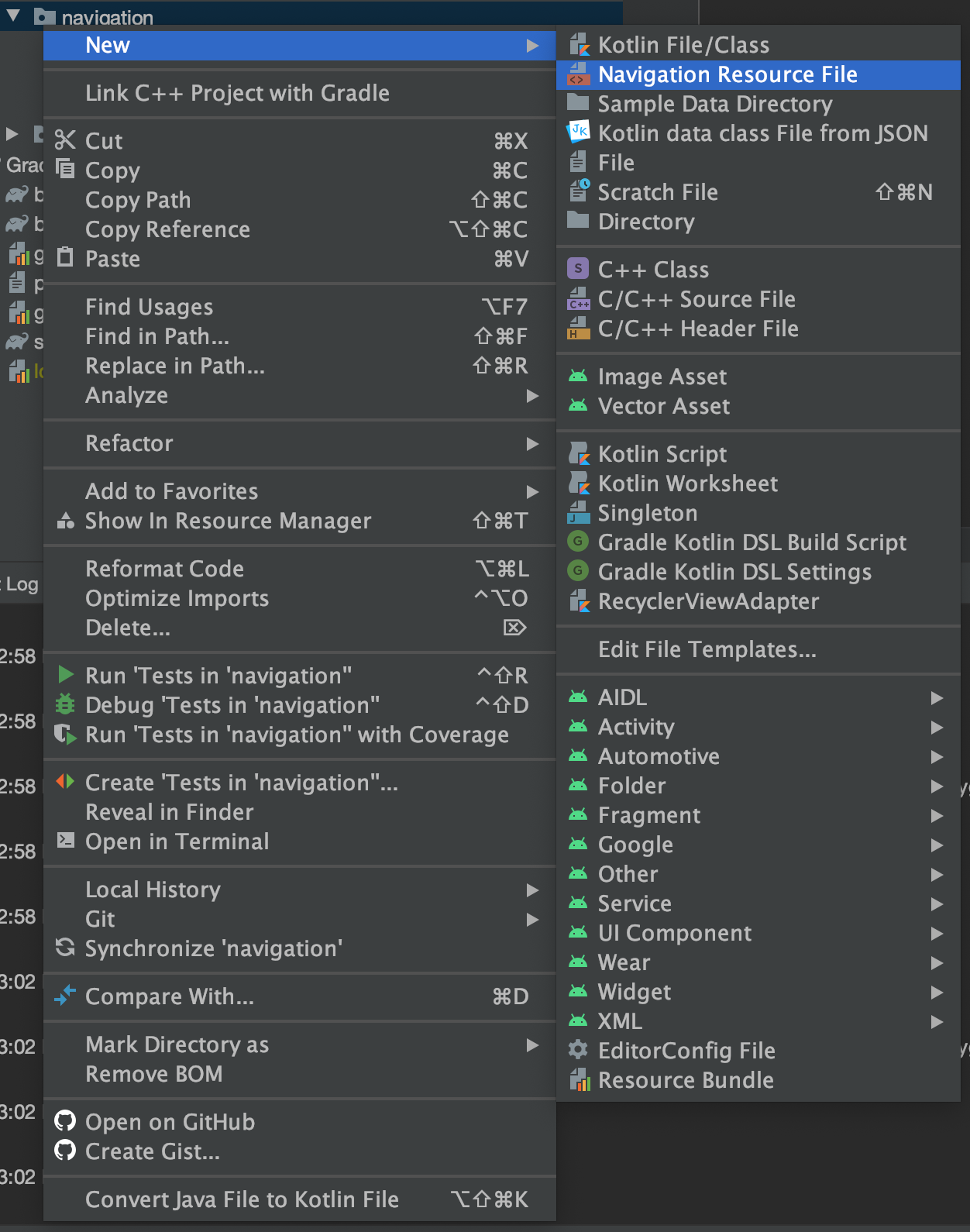Image resolution: width=970 pixels, height=1232 pixels.
Task: Click the Kotlin data class from JSON icon
Action: [579, 132]
